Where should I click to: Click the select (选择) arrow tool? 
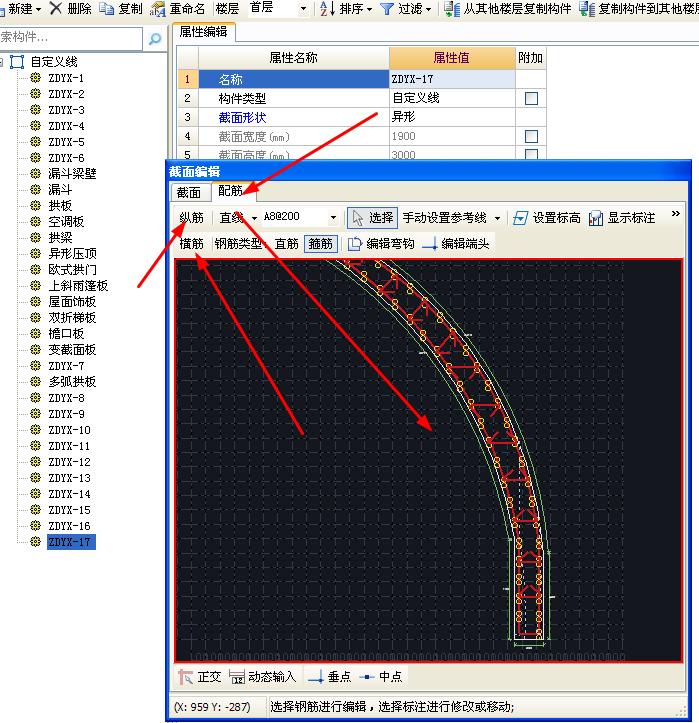tap(372, 218)
